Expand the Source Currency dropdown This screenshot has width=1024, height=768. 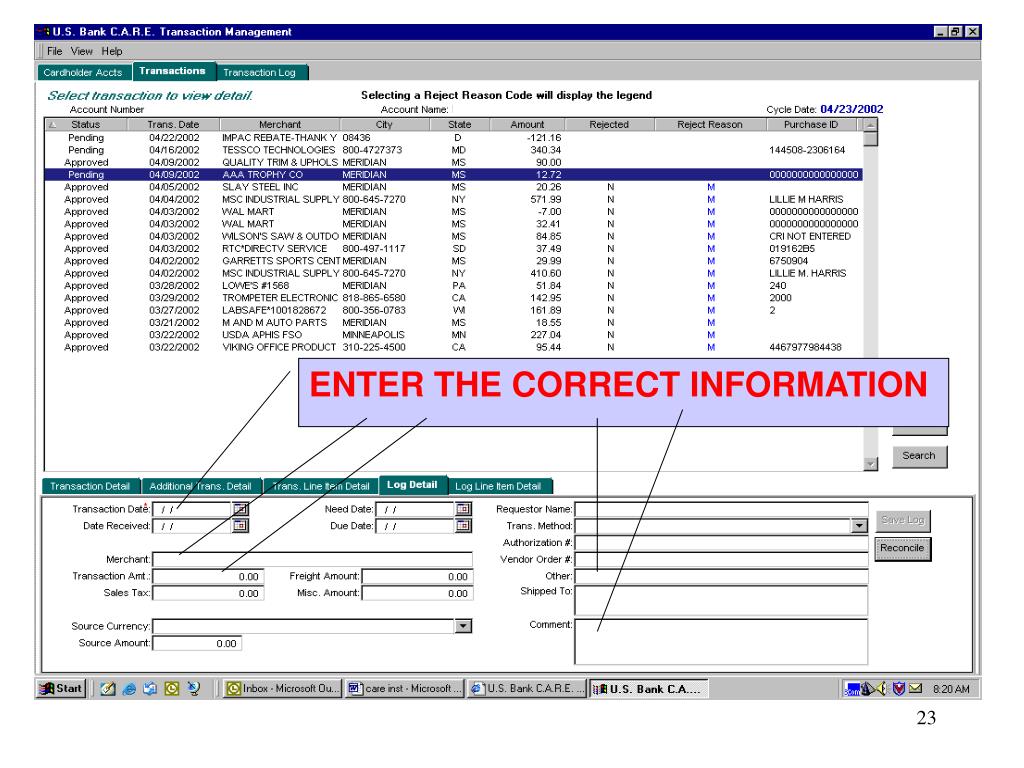463,626
